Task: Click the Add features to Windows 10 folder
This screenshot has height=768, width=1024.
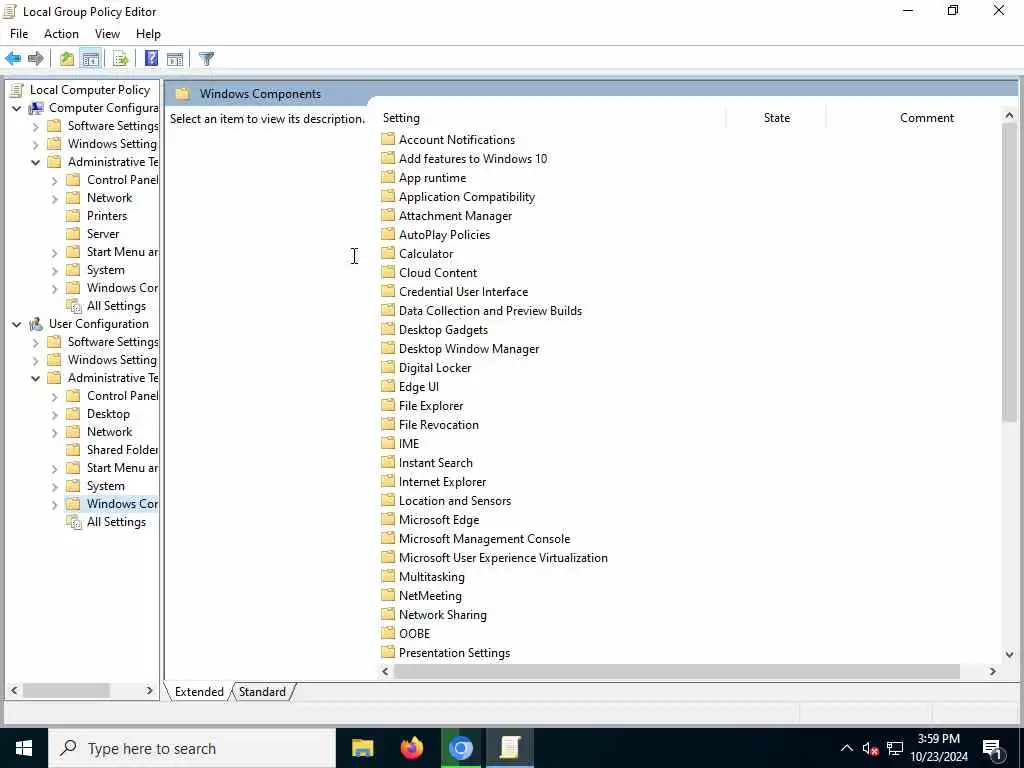Action: (x=473, y=159)
